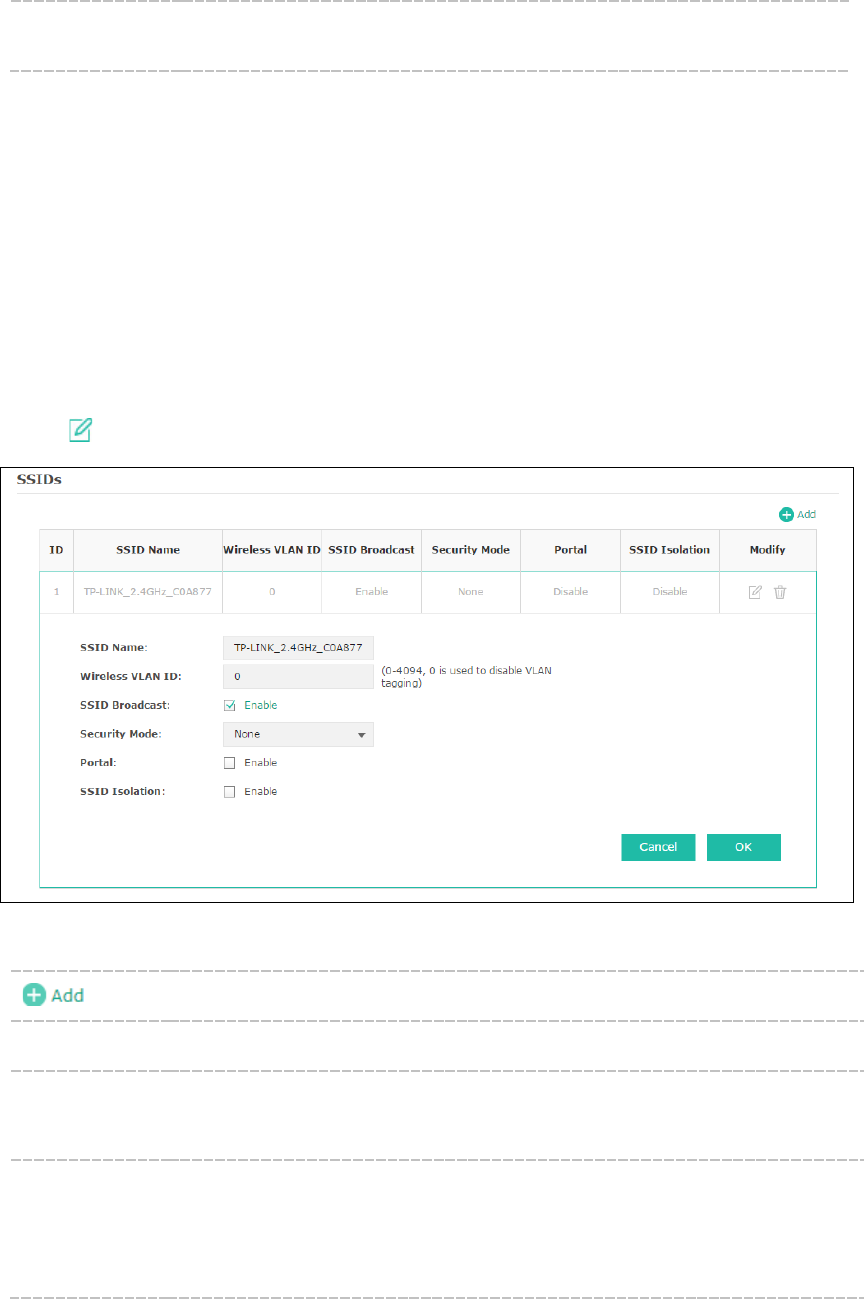The height and width of the screenshot is (1299, 864).
Task: Click the Wireless VLAN ID column header
Action: pos(272,550)
